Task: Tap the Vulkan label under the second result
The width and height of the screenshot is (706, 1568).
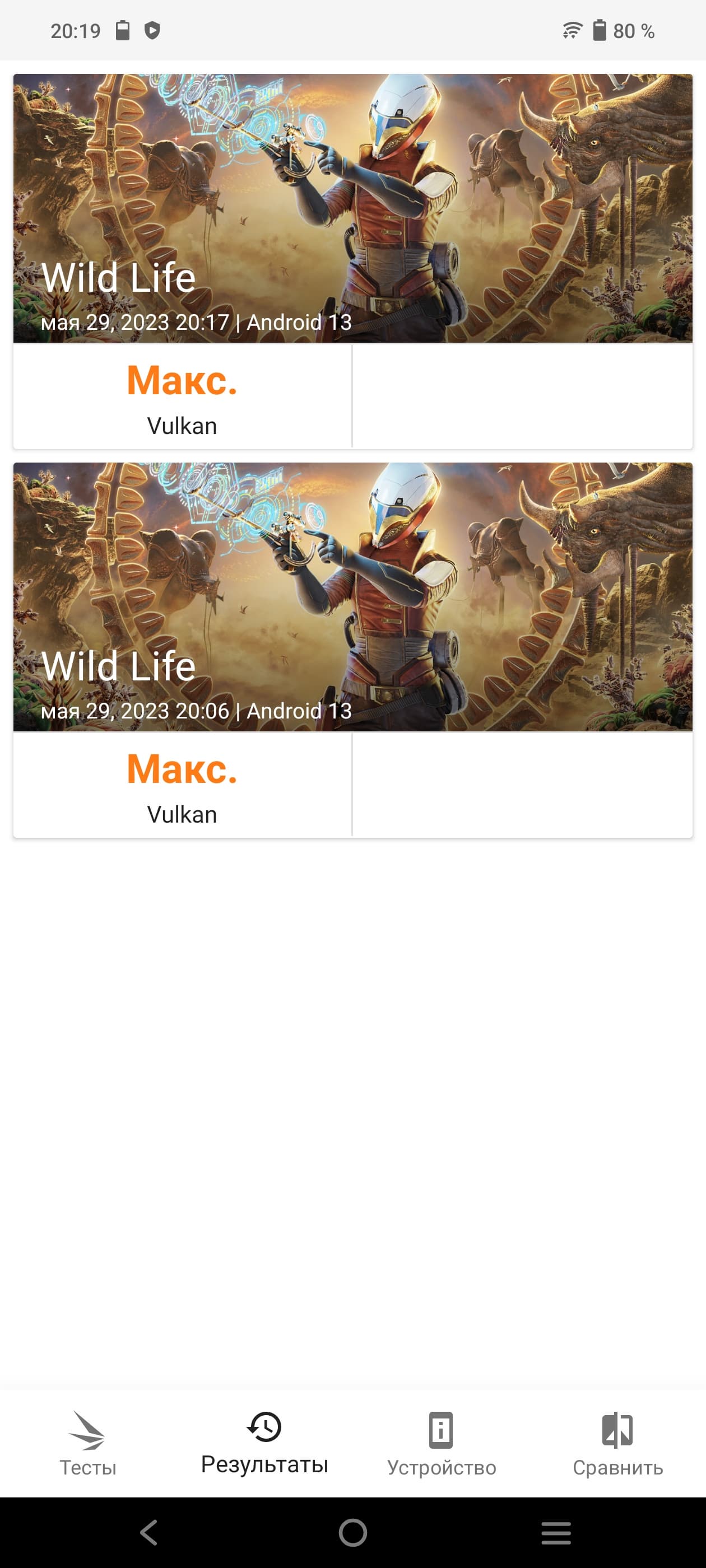Action: pos(182,814)
